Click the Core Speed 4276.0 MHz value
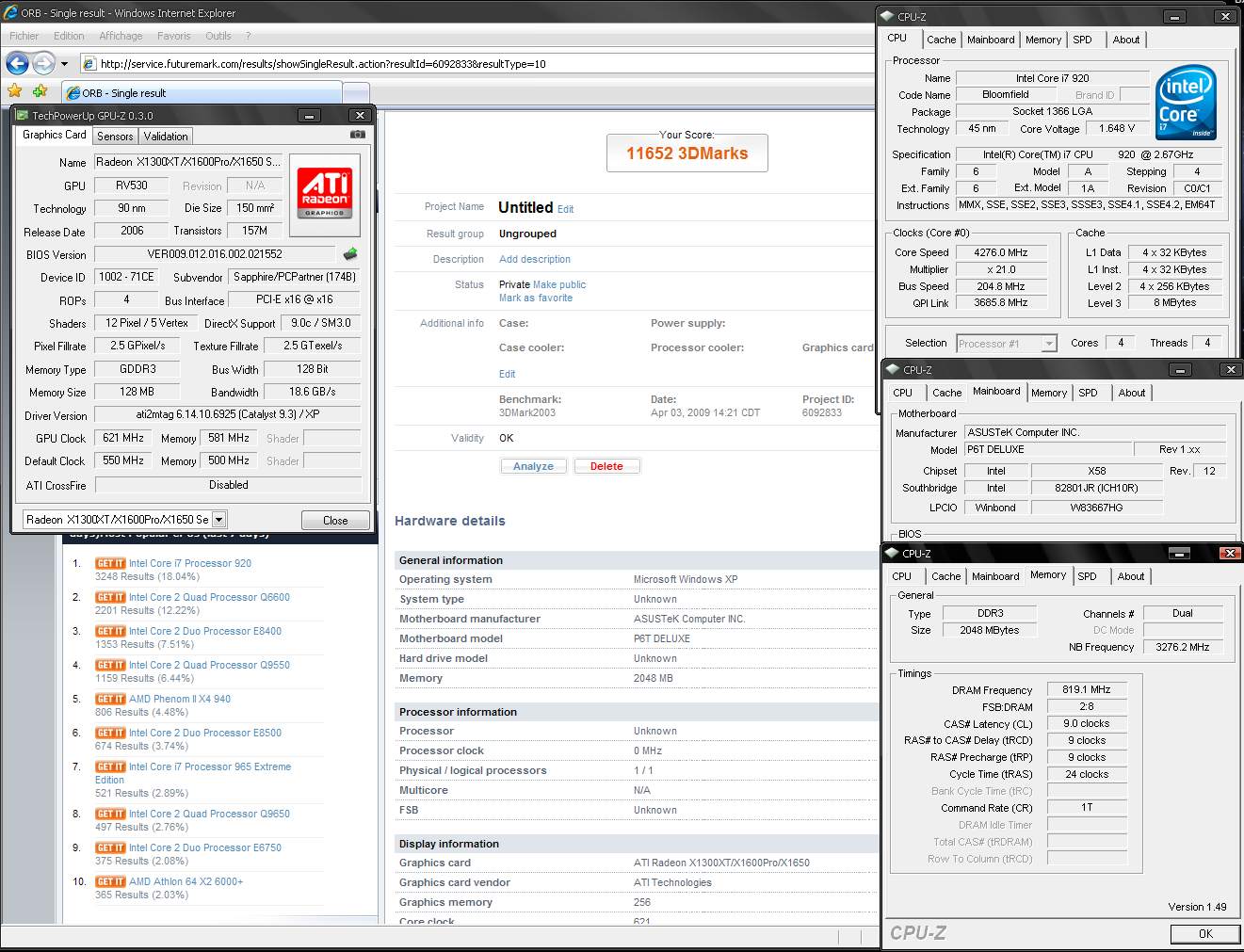The image size is (1244, 952). pos(1001,252)
